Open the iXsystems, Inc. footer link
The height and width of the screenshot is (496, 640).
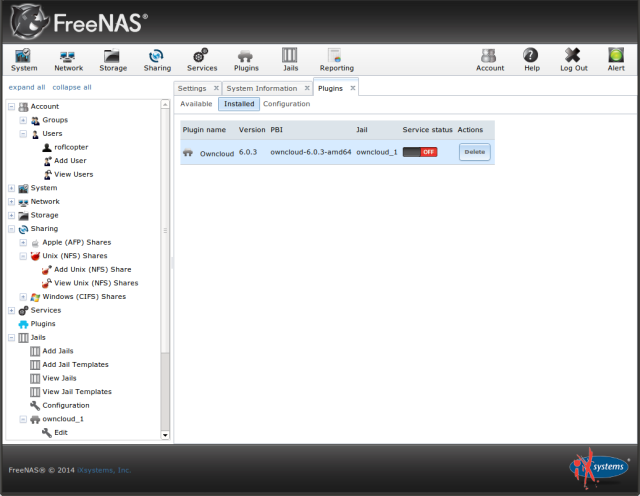pos(104,470)
